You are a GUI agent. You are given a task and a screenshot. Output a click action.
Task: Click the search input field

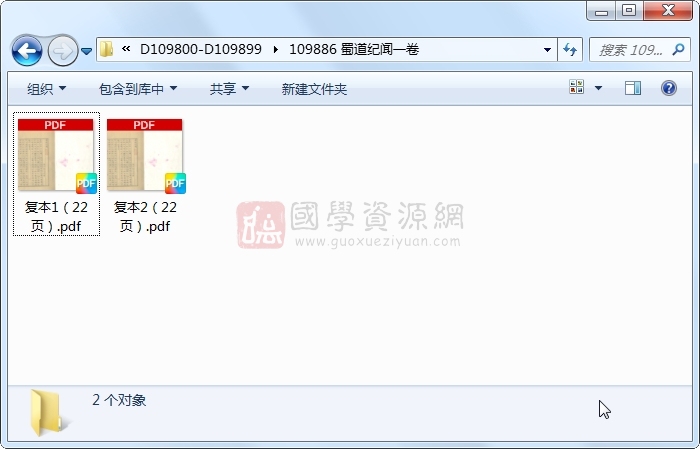(630, 50)
